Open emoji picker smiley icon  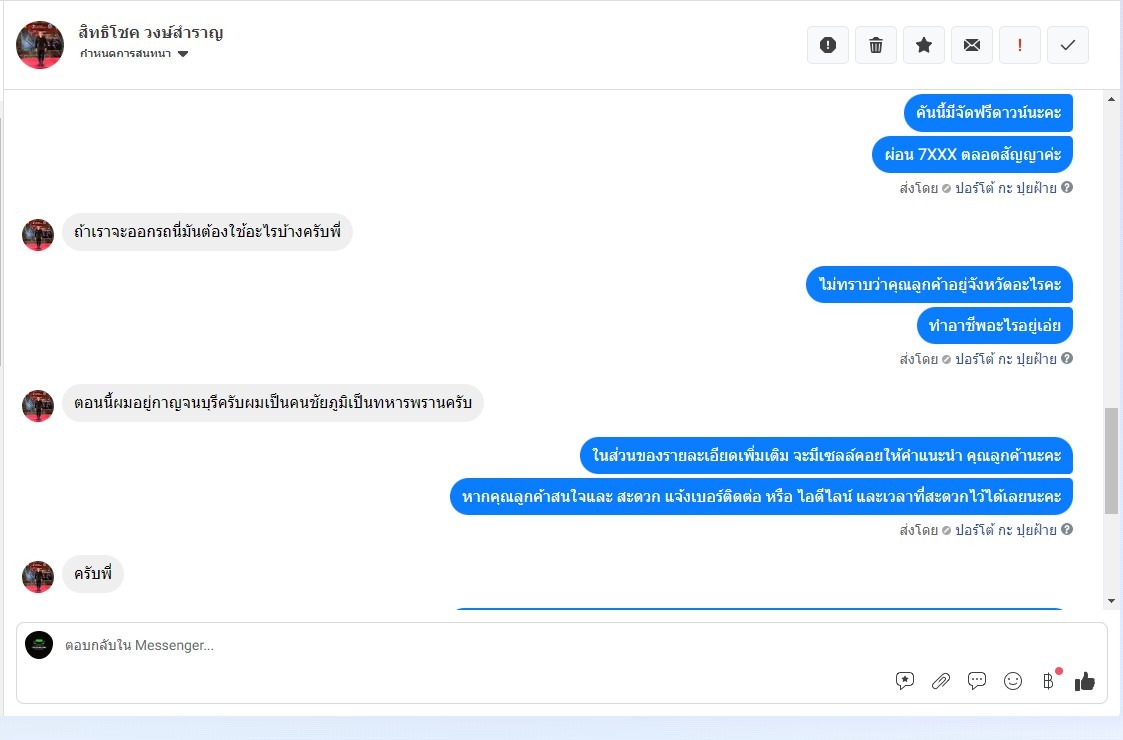pyautogui.click(x=1013, y=681)
